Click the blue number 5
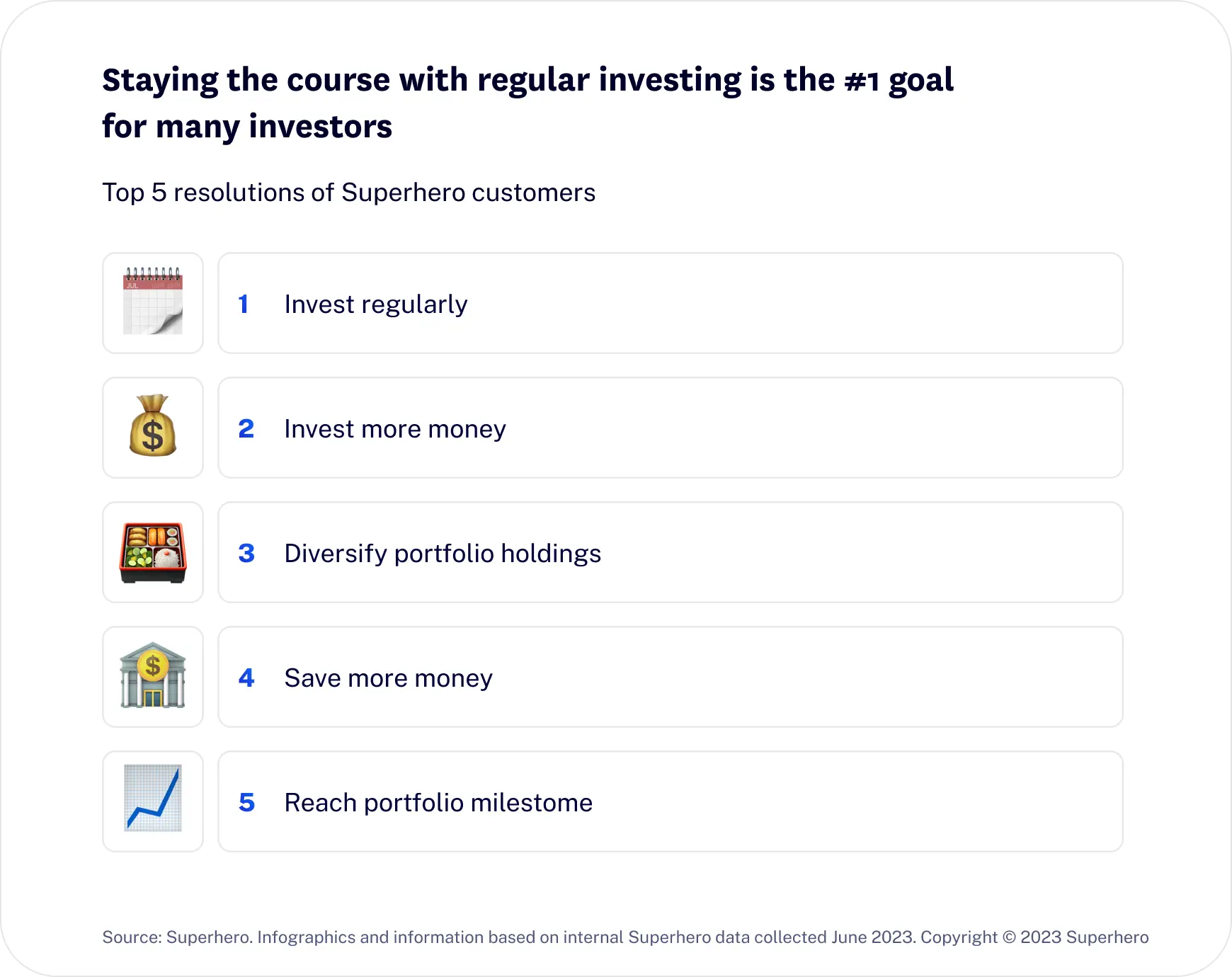 [x=246, y=802]
